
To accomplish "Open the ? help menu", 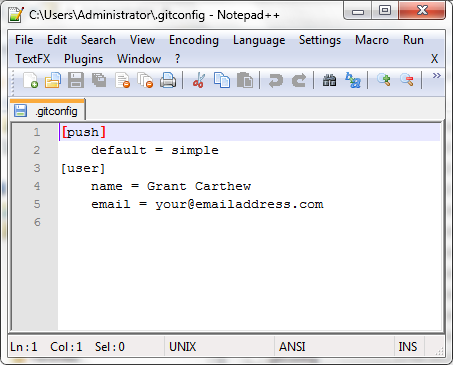I will 177,59.
